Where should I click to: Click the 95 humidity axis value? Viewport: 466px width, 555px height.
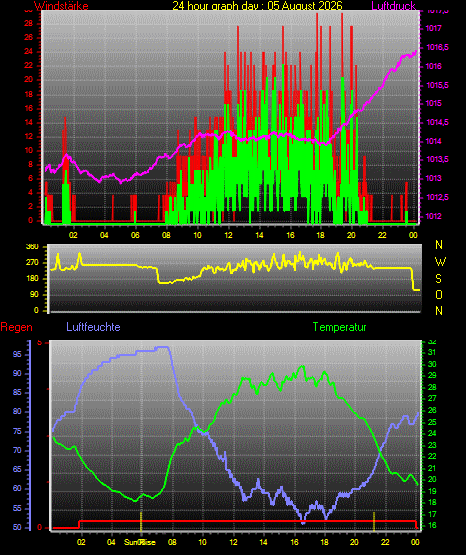(17, 354)
